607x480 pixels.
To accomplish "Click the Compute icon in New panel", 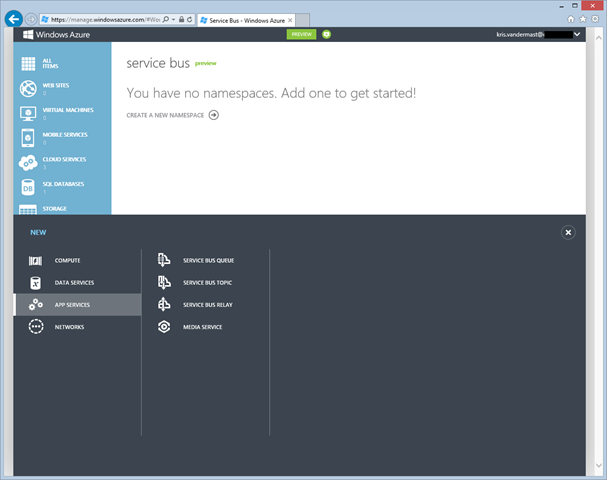I will 35,261.
